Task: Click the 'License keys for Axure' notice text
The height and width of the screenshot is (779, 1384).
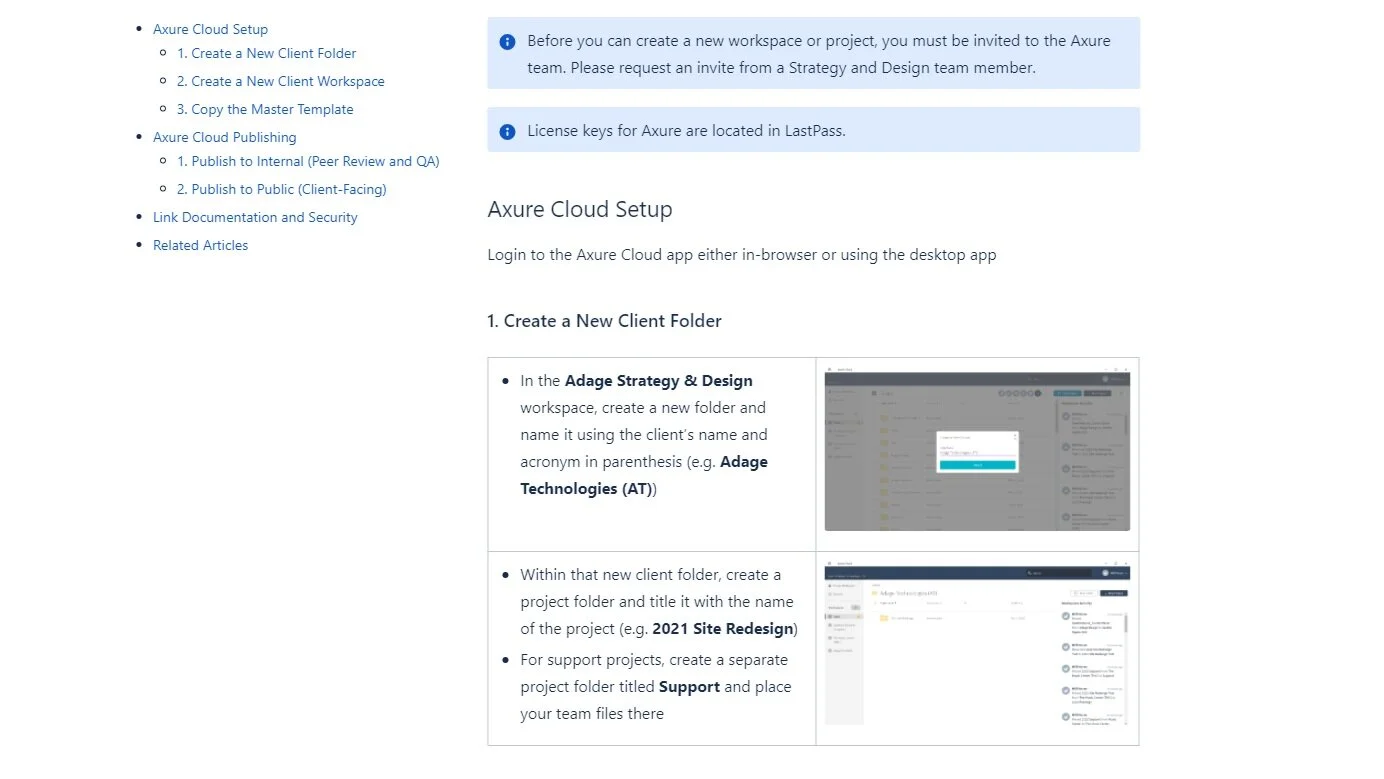Action: click(x=686, y=131)
